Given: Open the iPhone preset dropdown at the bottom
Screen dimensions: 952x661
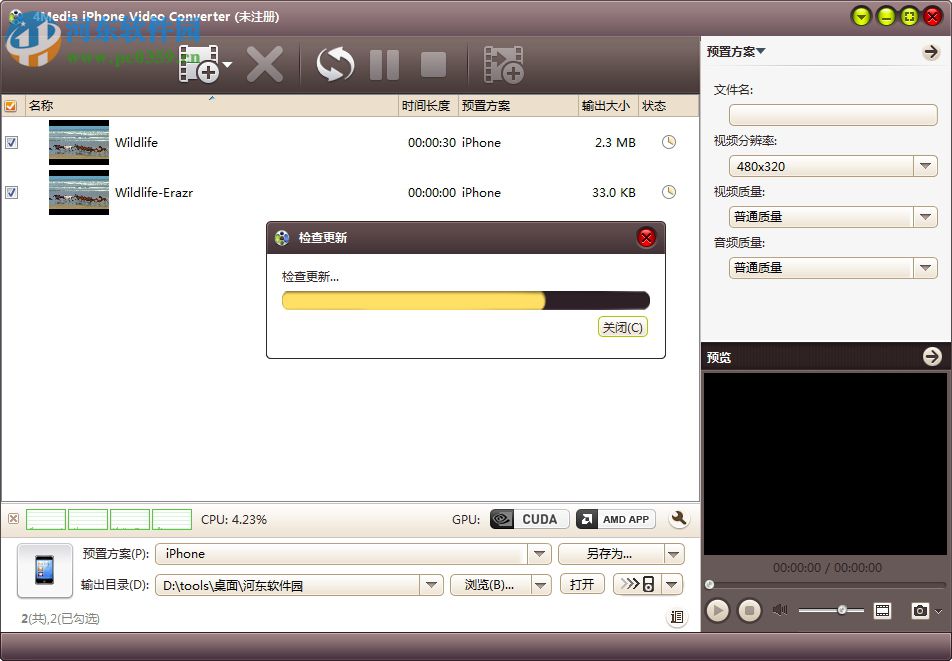Looking at the screenshot, I should click(539, 553).
